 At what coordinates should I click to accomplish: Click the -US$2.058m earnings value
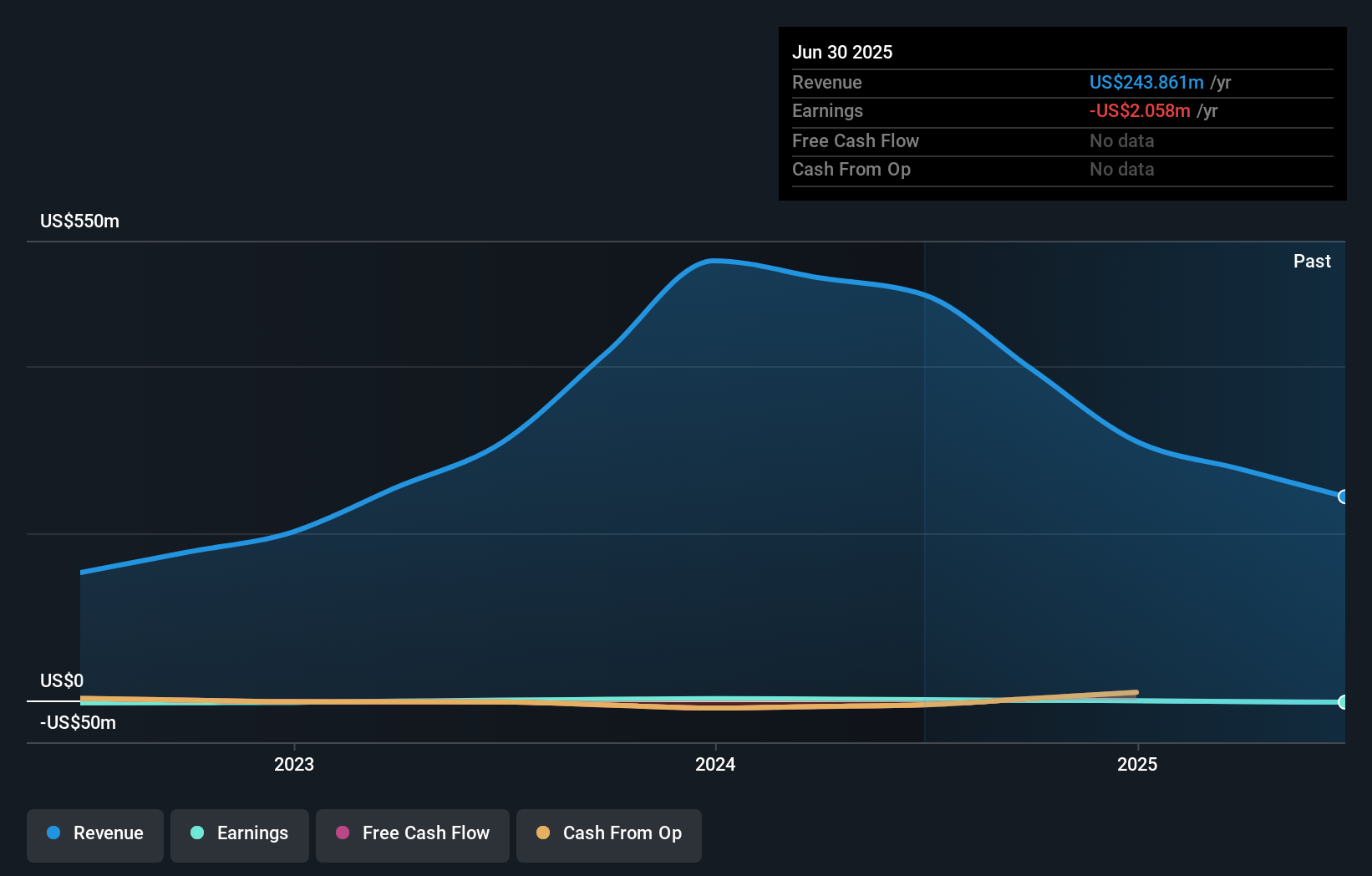click(1140, 110)
